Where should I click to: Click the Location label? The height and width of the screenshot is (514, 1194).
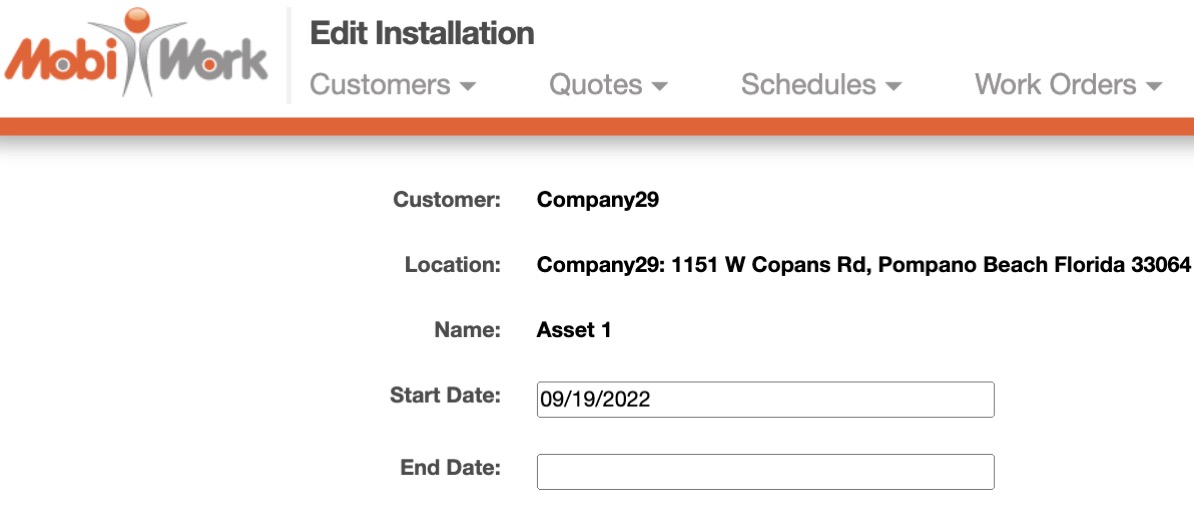click(x=452, y=265)
